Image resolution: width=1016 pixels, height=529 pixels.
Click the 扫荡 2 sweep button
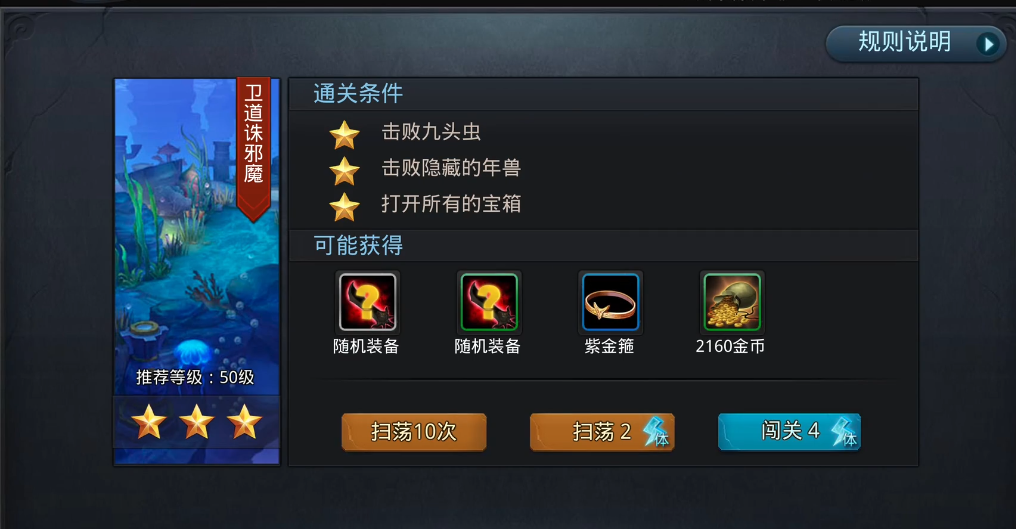point(602,432)
